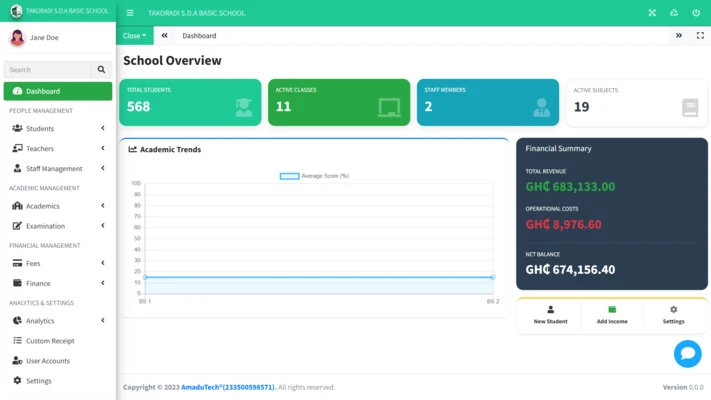The height and width of the screenshot is (400, 711).
Task: Click the BS 1 data point on chart
Action: pos(145,277)
